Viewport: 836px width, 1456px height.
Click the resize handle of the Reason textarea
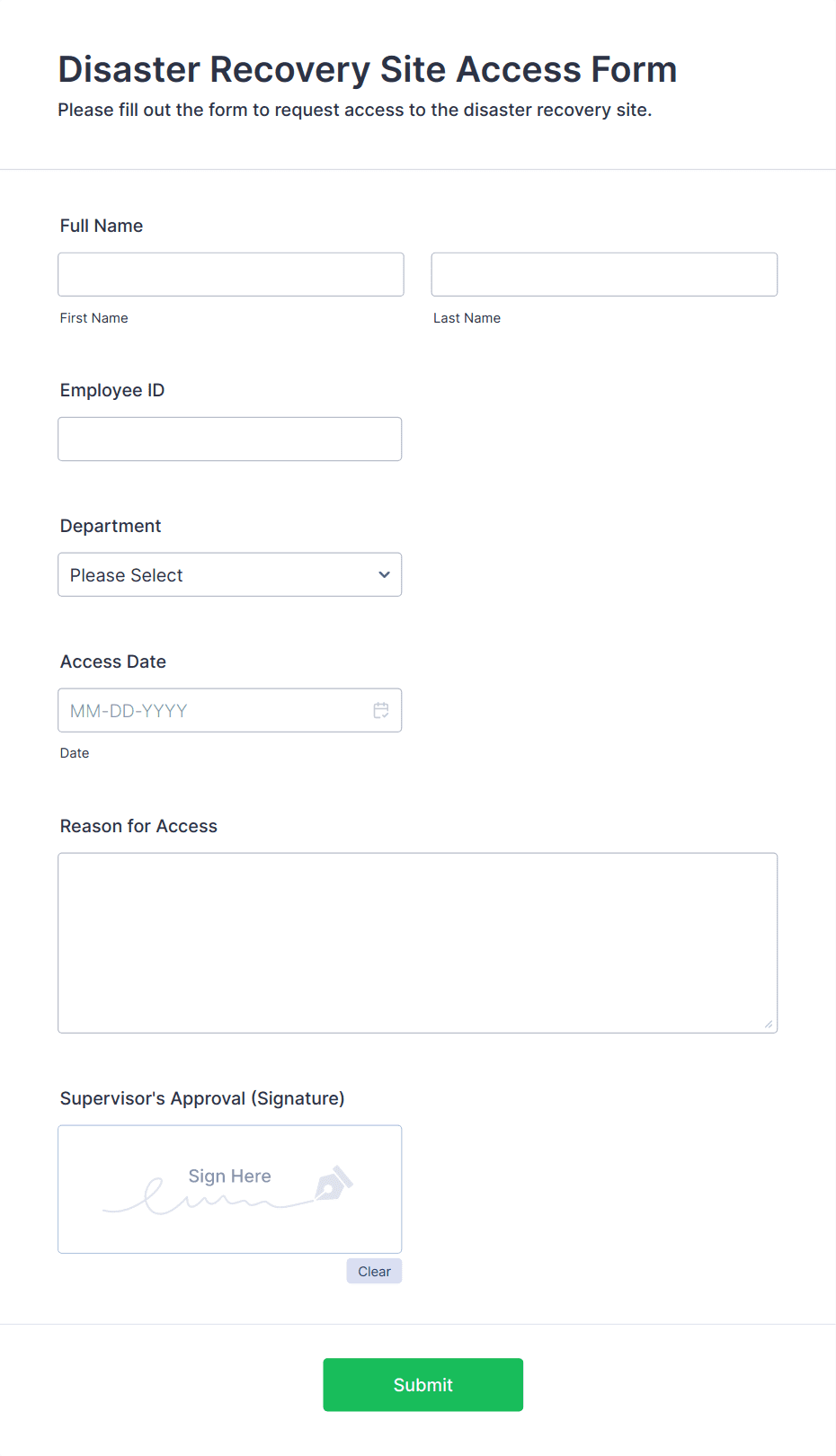(769, 1024)
